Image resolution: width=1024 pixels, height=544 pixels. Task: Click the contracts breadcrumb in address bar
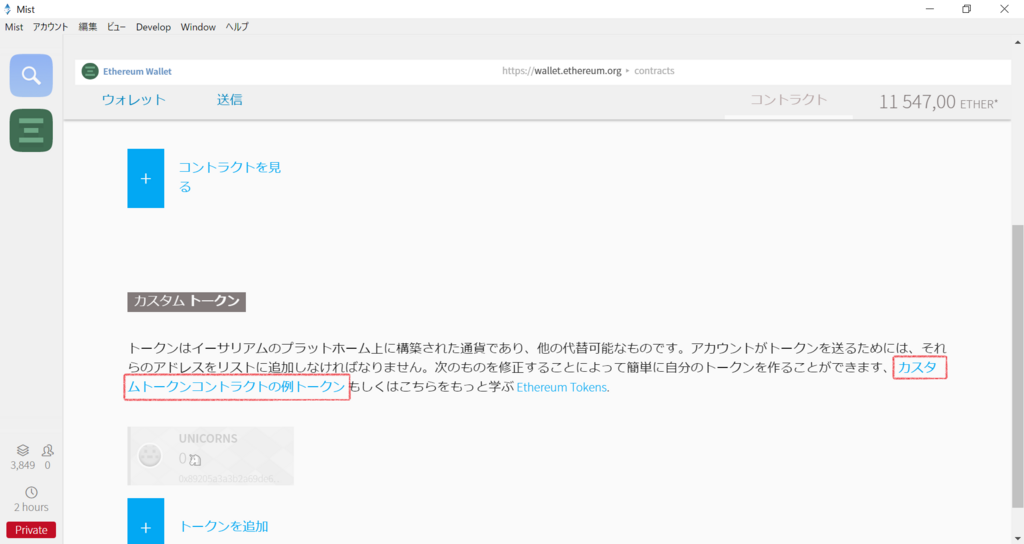[654, 71]
